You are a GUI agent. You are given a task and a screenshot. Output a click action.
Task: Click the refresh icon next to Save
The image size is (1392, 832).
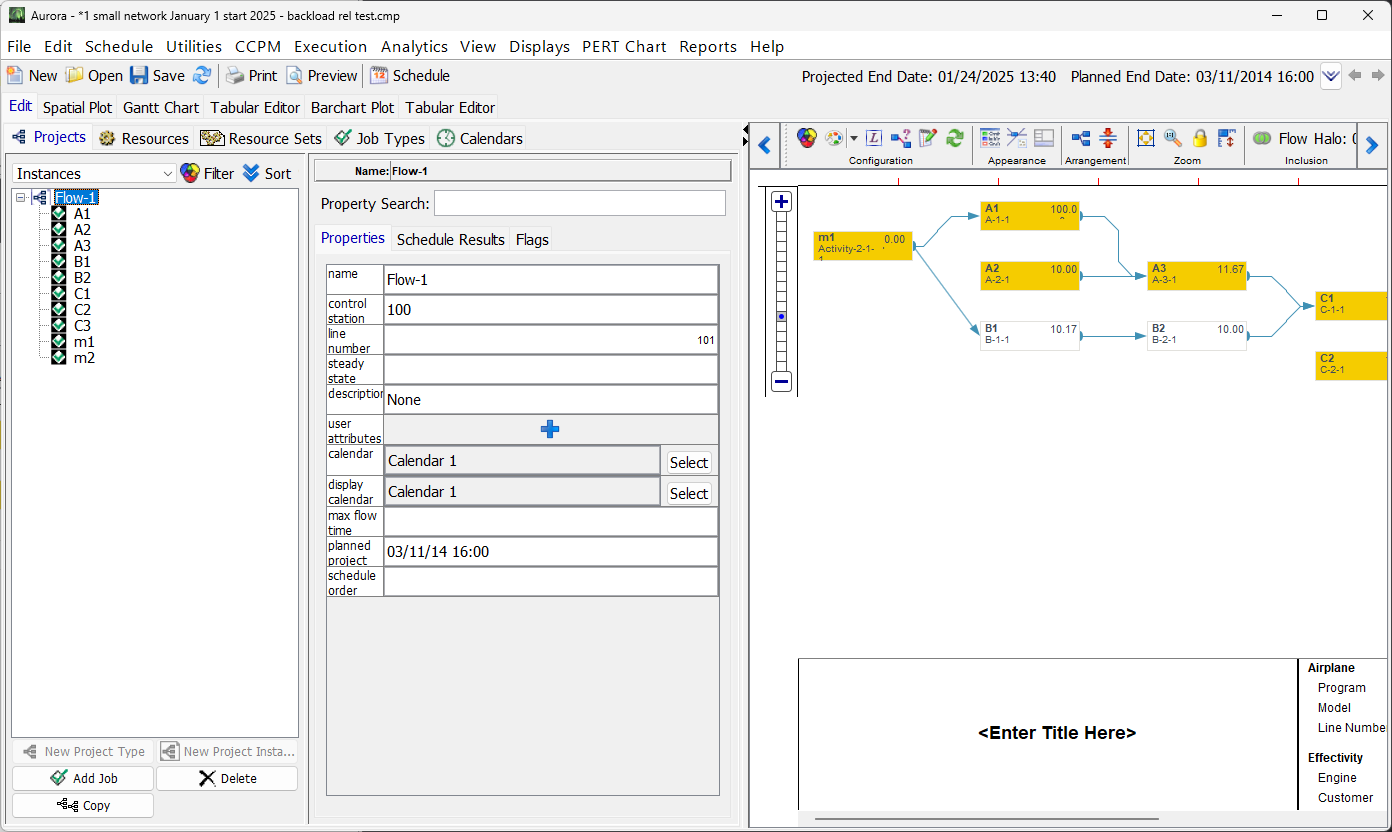[202, 76]
